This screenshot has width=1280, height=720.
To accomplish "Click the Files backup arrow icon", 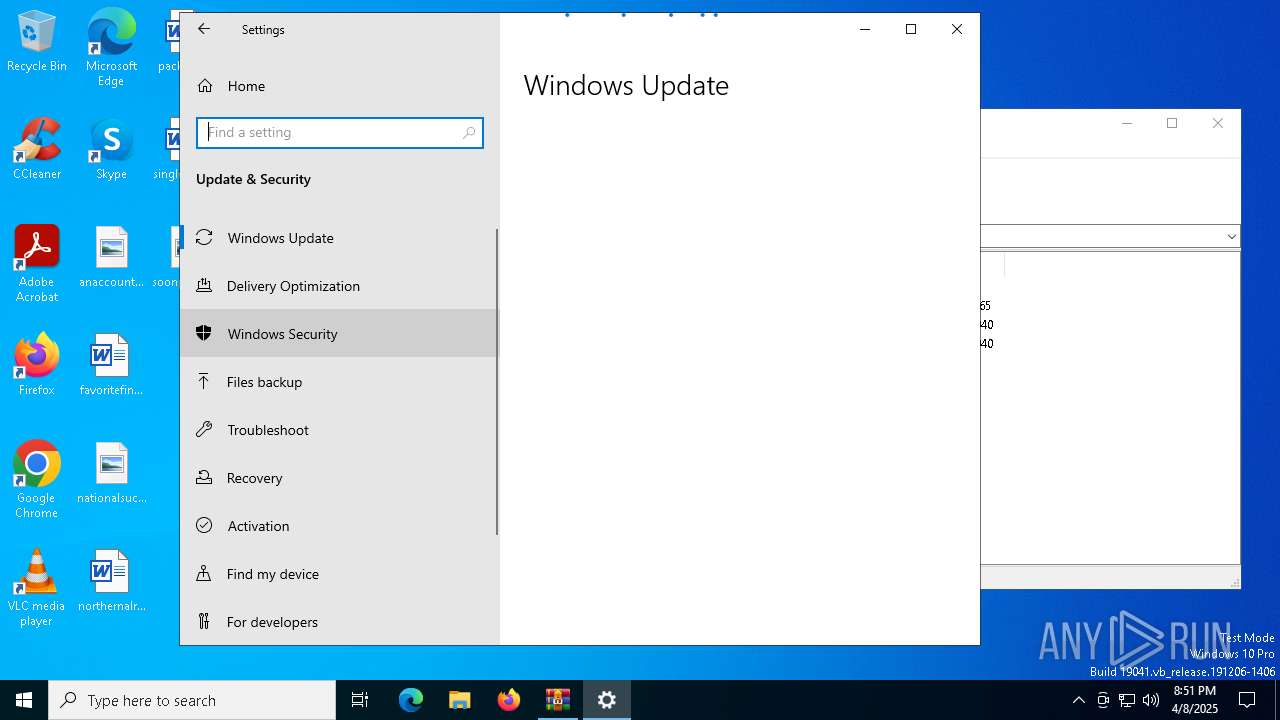I will coord(204,381).
